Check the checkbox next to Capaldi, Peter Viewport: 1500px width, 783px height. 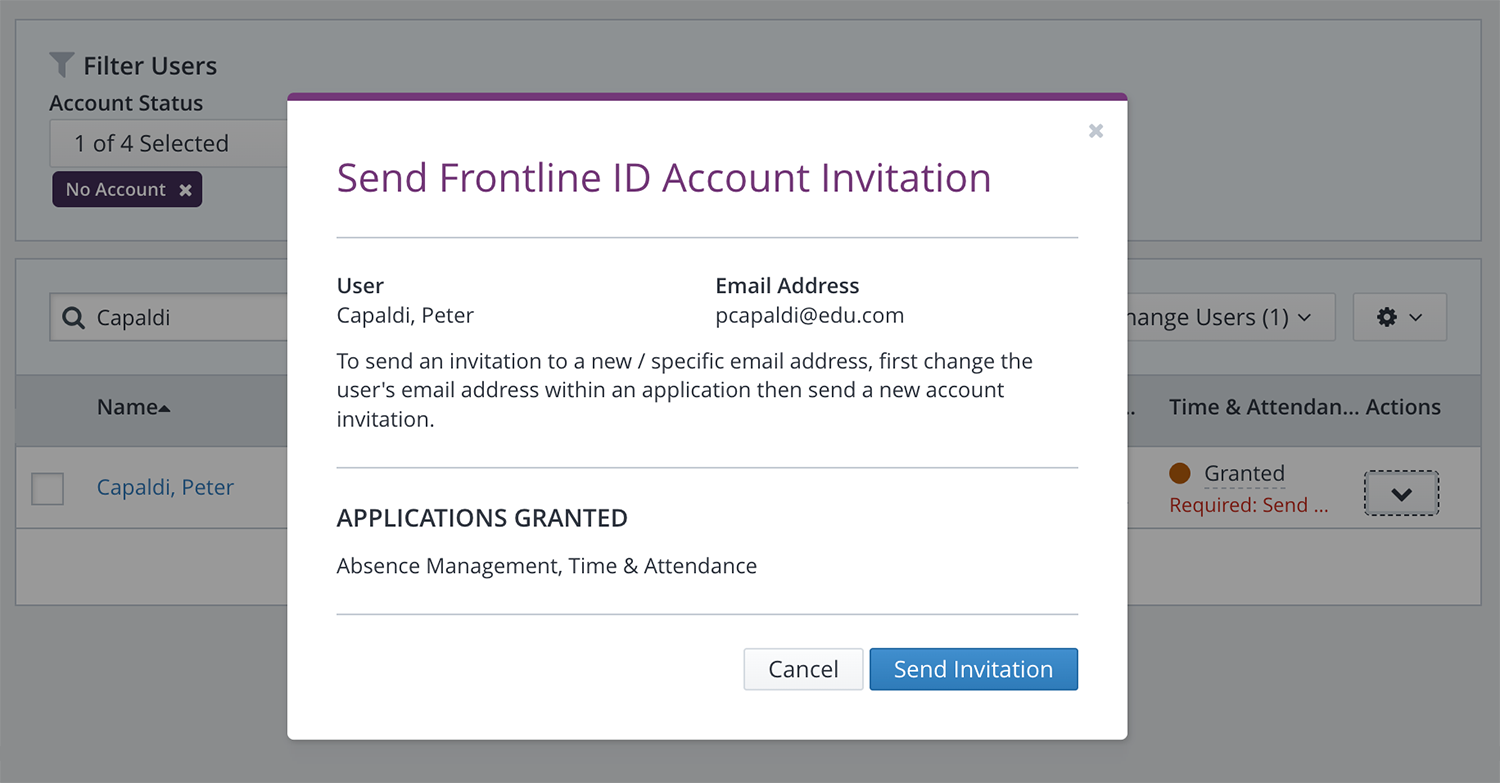coord(47,487)
